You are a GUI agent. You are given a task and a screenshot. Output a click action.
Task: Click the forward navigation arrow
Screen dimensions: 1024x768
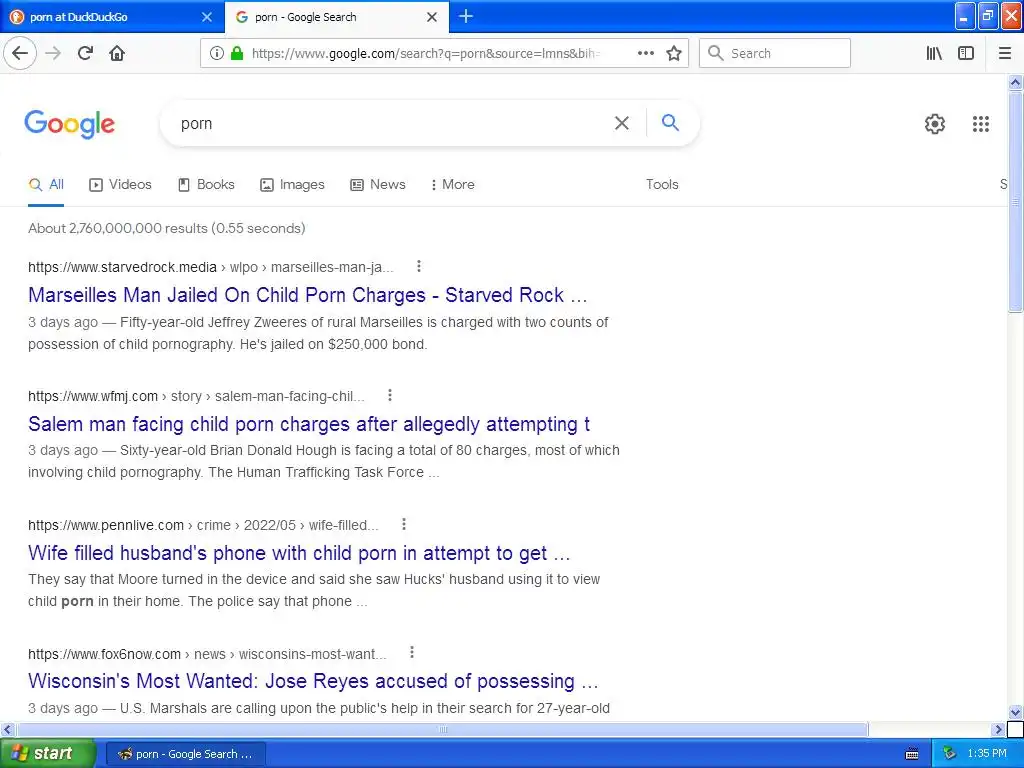coord(53,53)
